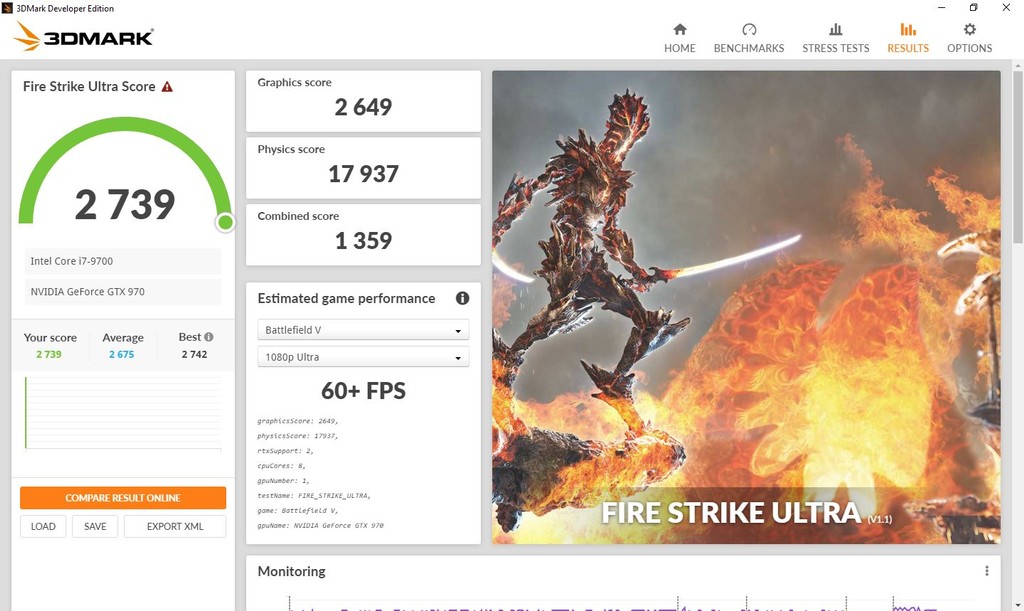Click the SAVE button
This screenshot has height=611, width=1024.
coord(95,526)
